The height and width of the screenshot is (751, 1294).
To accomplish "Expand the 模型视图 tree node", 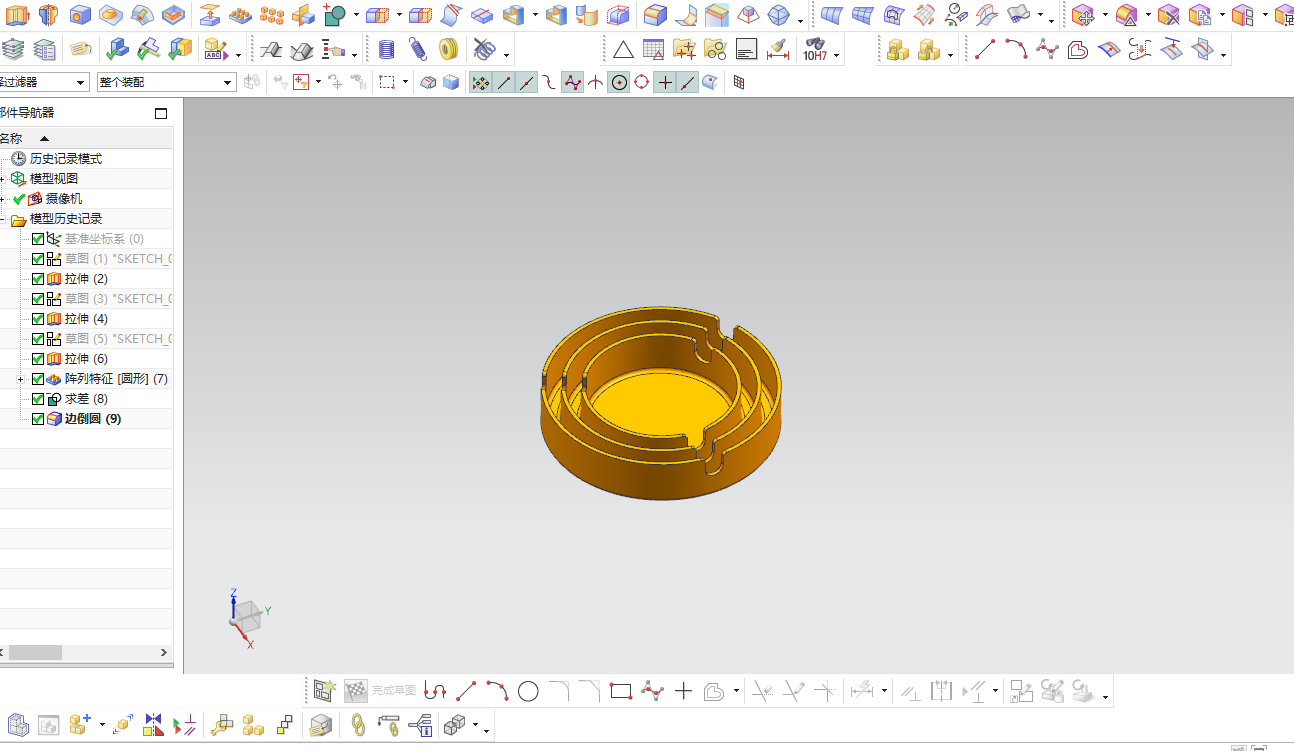I will pyautogui.click(x=3, y=179).
